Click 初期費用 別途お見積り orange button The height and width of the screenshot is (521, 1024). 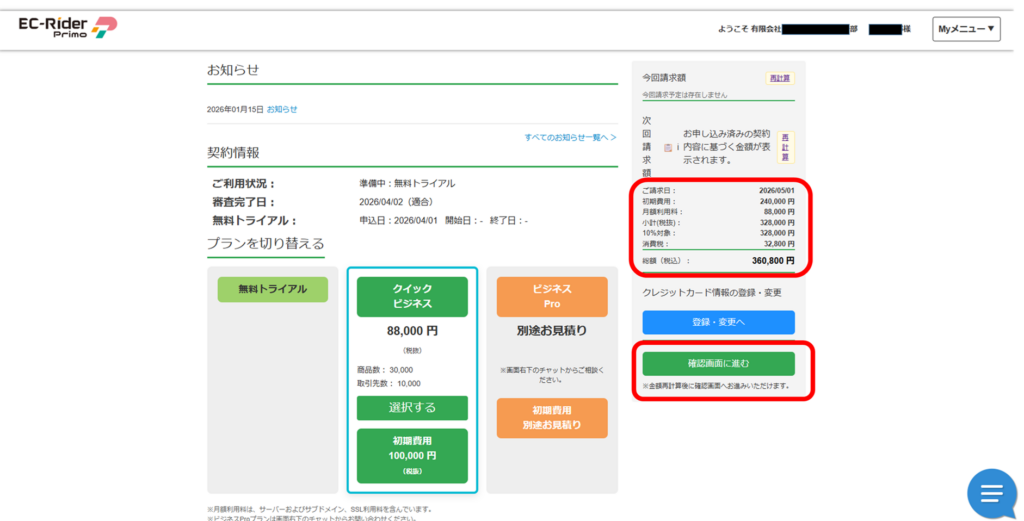click(552, 418)
